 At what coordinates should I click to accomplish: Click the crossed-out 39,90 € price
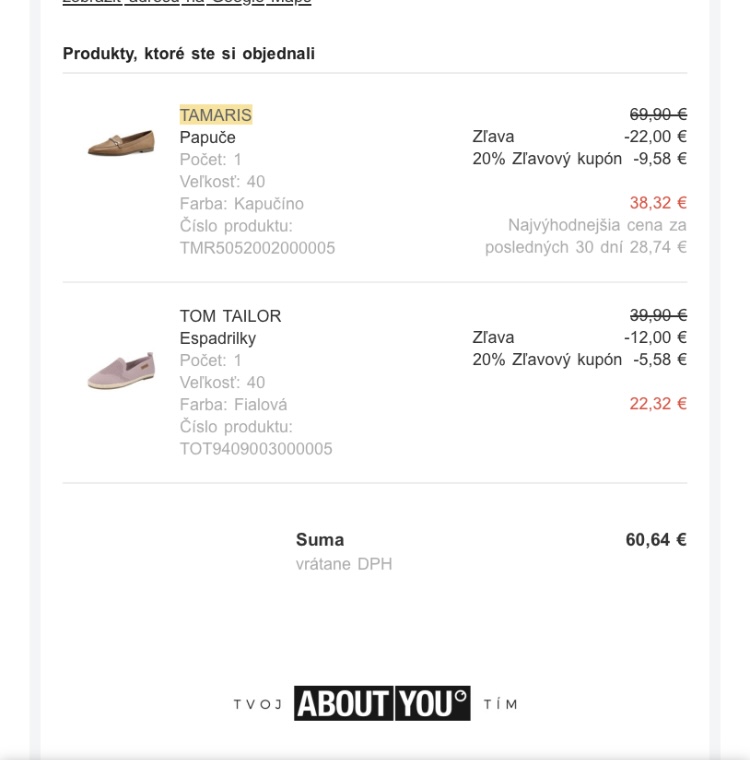tap(658, 316)
